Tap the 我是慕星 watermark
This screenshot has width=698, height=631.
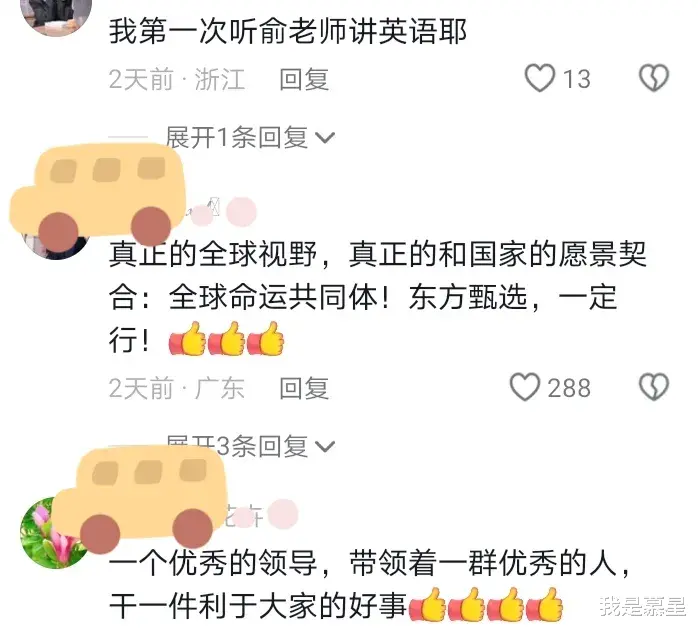pyautogui.click(x=643, y=607)
